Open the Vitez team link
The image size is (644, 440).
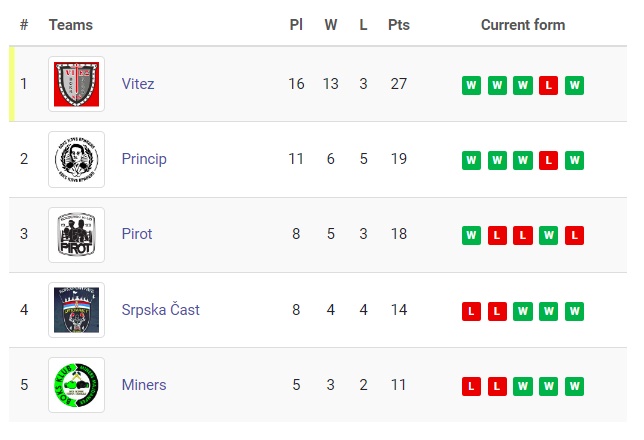coord(138,84)
